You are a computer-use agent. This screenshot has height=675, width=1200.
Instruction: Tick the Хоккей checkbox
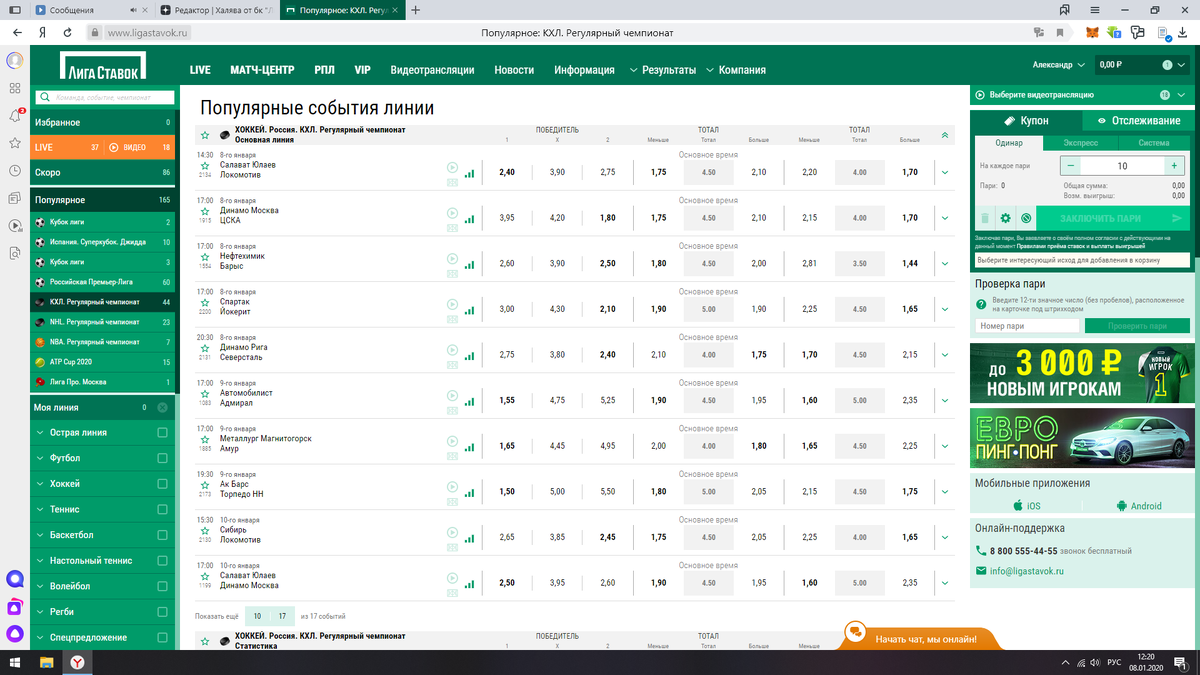(162, 484)
